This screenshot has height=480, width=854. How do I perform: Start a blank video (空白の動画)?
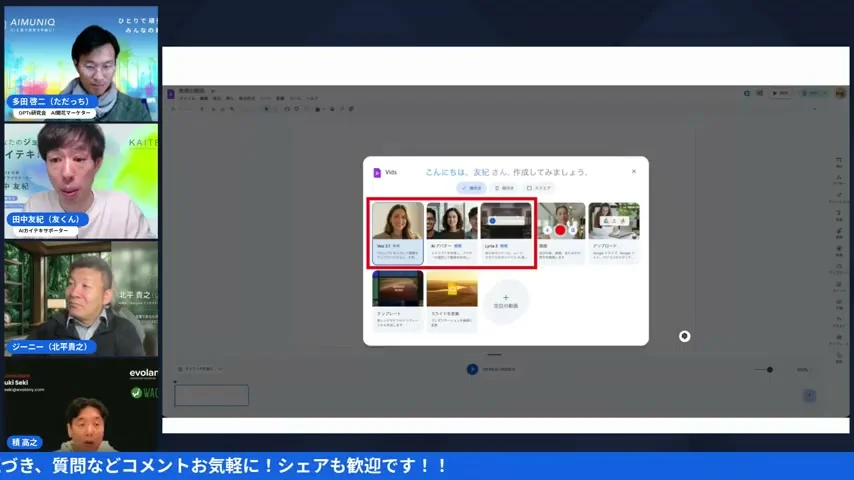pos(505,301)
